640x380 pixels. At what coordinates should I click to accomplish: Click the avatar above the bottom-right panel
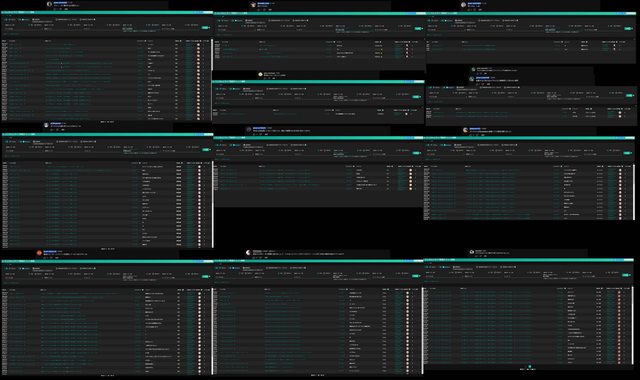coord(472,252)
